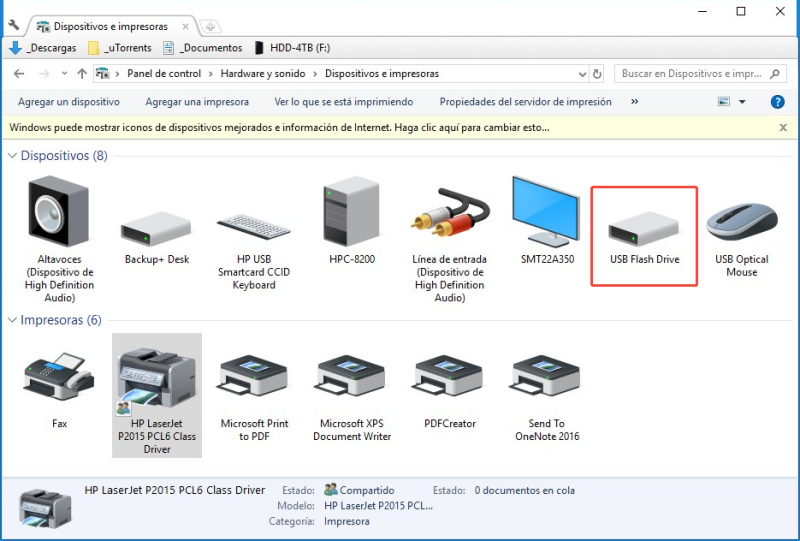Viewport: 800px width, 541px height.
Task: Show more toolbar commands with the chevron
Action: [635, 102]
